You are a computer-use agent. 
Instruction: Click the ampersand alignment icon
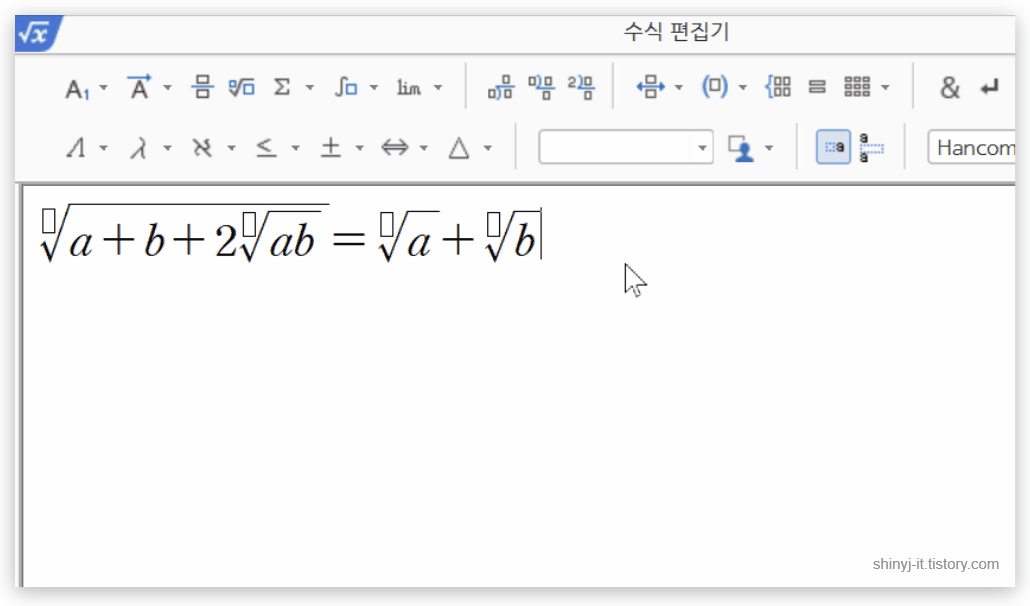click(950, 87)
